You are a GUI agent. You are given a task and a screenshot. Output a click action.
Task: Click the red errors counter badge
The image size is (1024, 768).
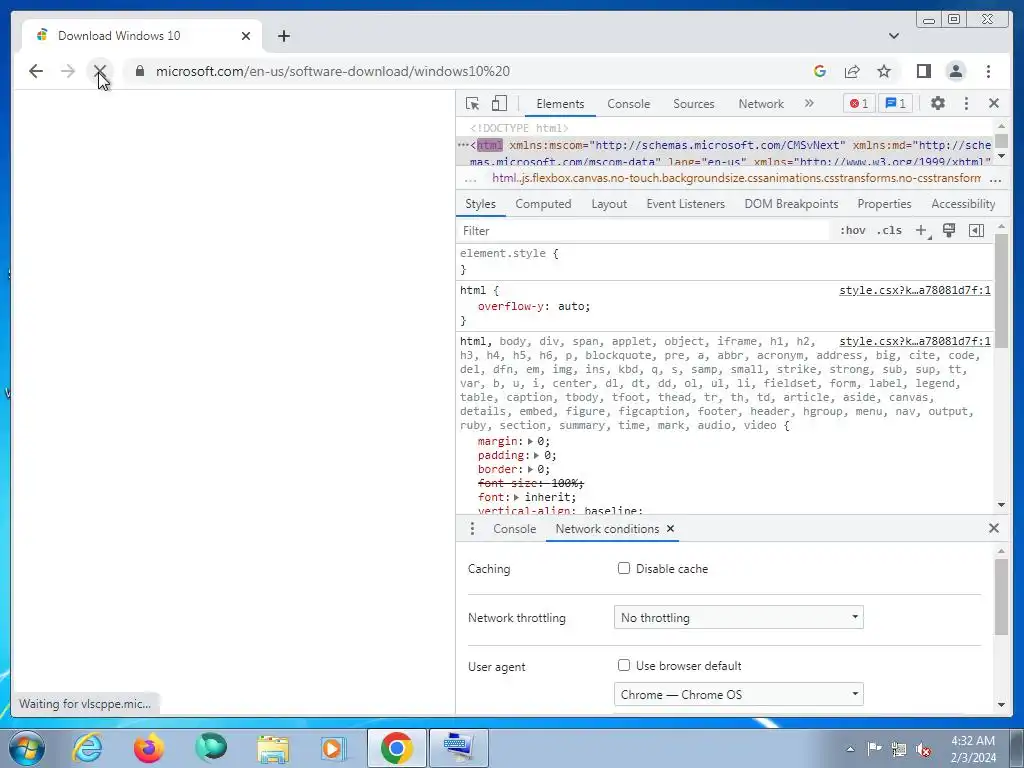coord(859,103)
